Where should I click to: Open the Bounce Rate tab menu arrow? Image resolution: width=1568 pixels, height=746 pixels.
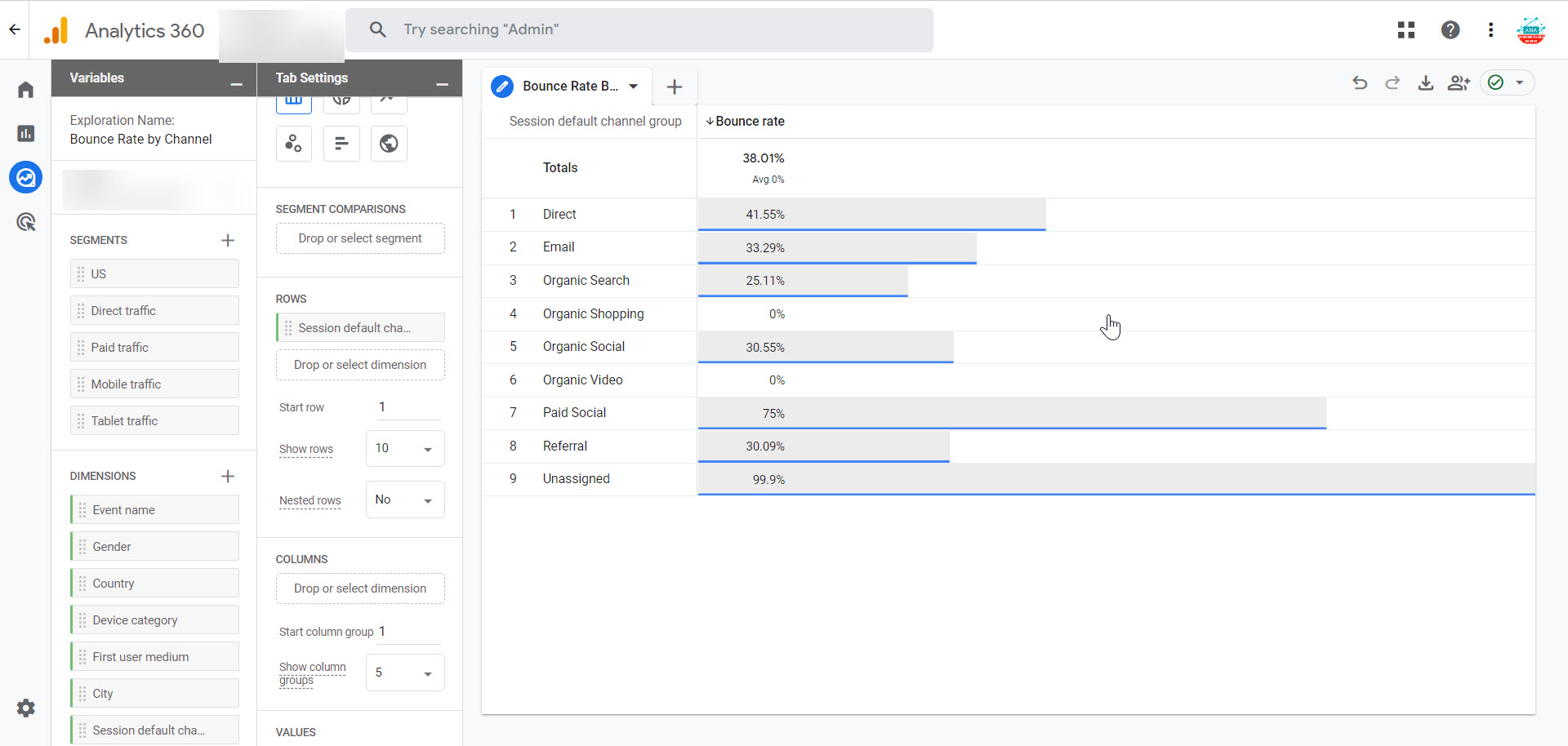(633, 87)
